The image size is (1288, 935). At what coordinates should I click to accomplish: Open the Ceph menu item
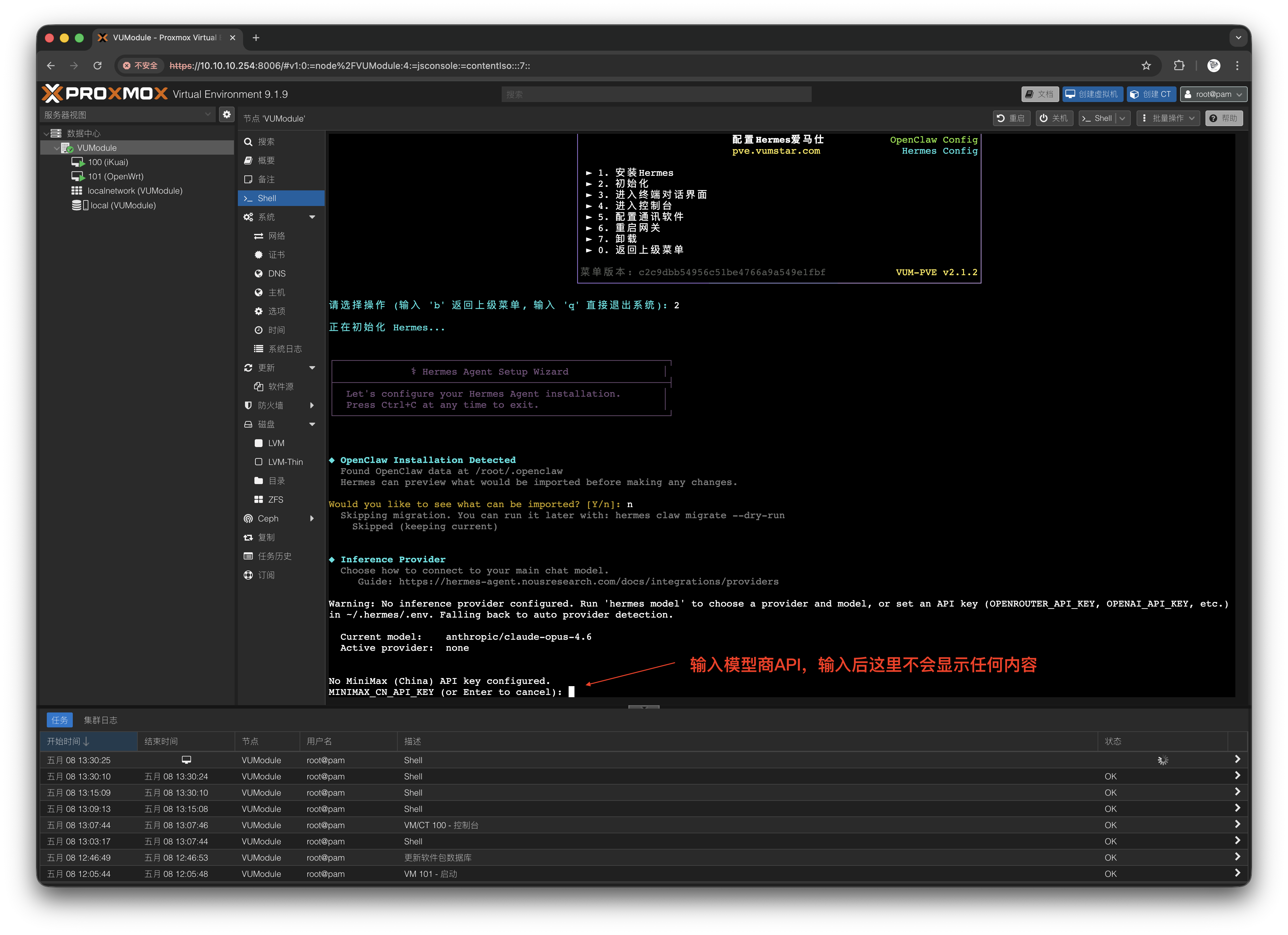tap(268, 519)
